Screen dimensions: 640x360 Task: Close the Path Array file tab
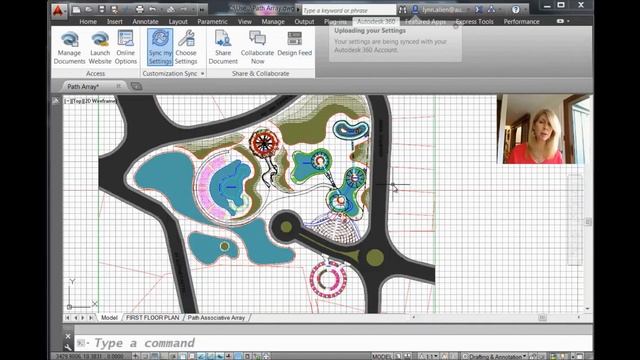(x=119, y=86)
